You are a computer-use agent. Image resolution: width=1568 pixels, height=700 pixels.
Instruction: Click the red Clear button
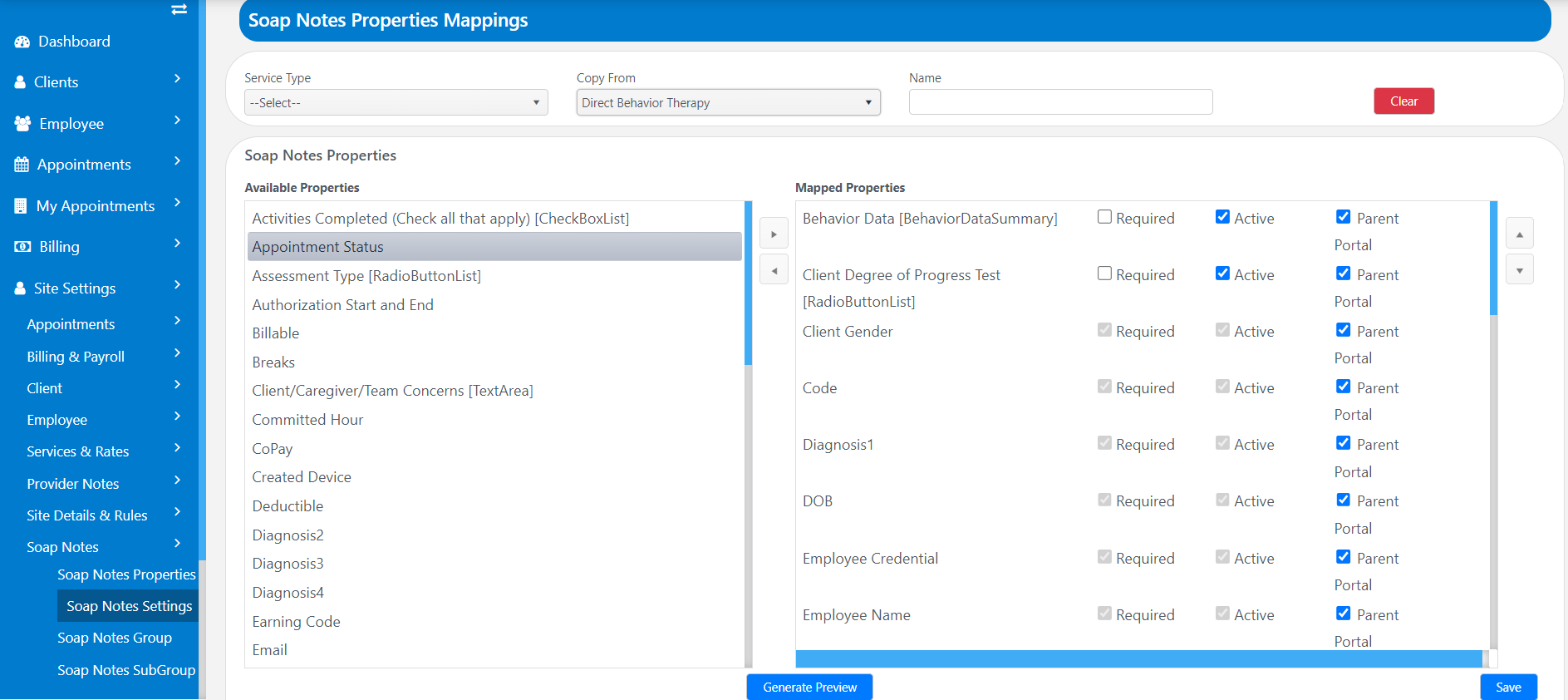(x=1403, y=101)
